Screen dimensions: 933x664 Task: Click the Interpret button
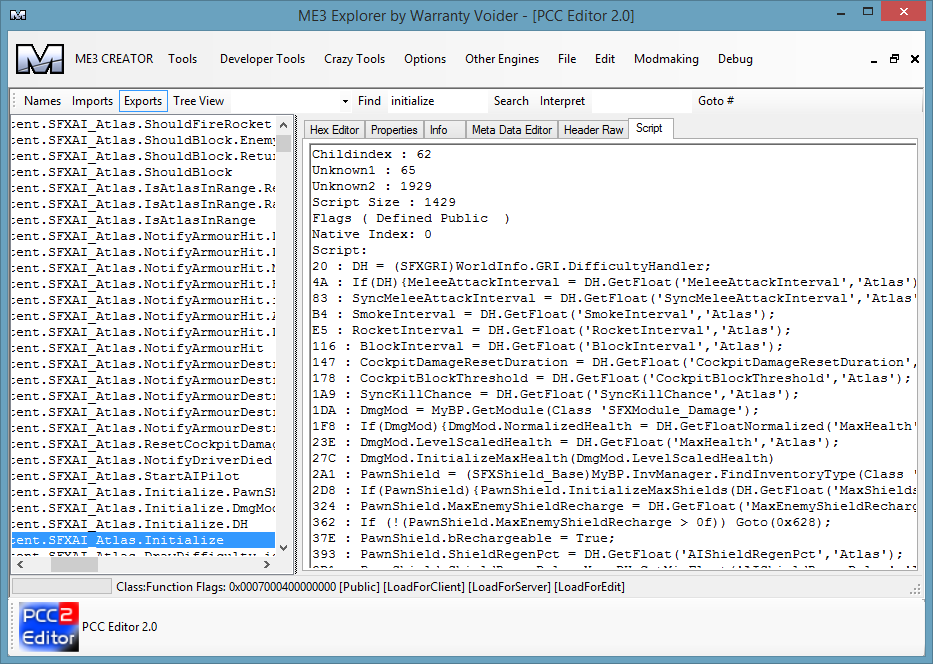pos(563,101)
